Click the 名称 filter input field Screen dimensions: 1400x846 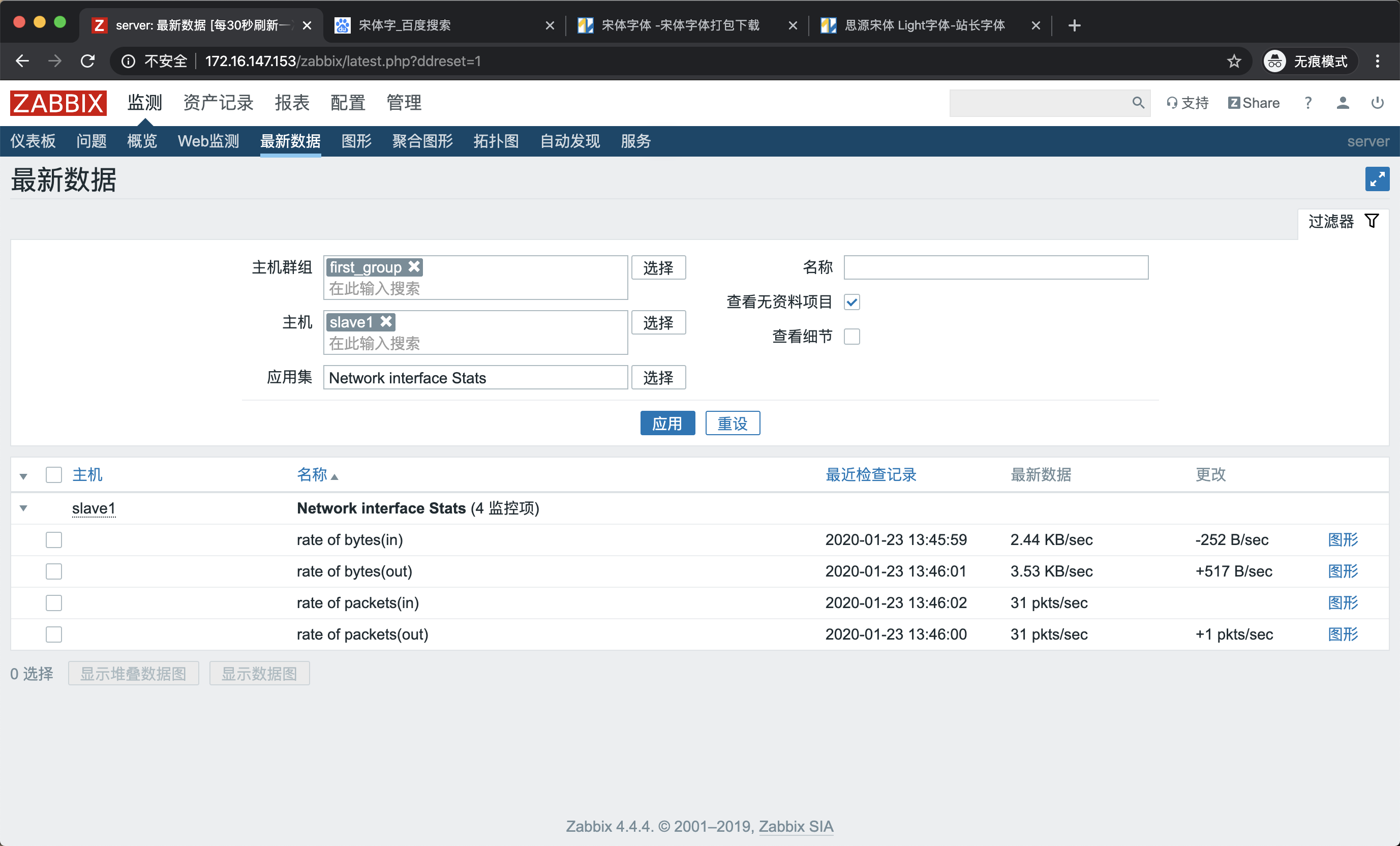995,267
